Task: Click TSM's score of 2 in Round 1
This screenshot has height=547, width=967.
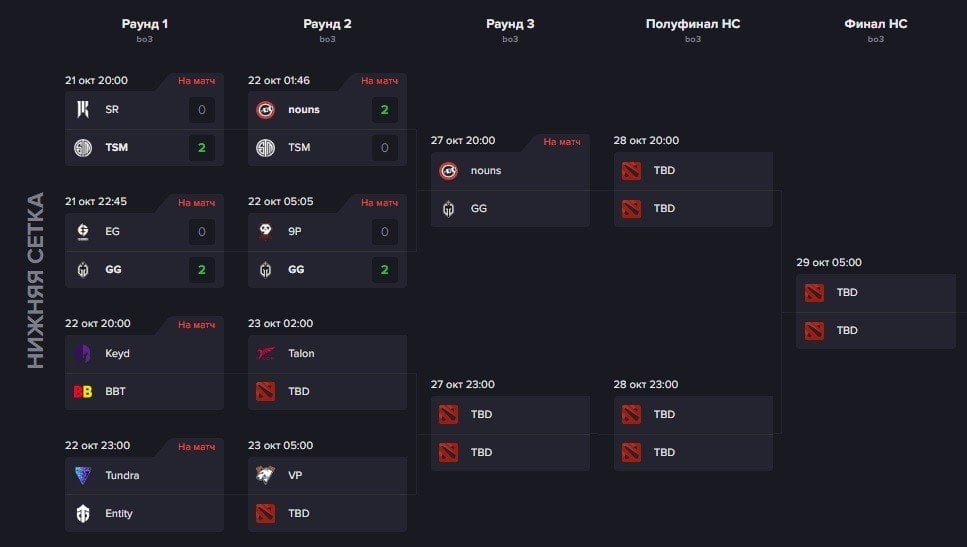Action: click(202, 148)
